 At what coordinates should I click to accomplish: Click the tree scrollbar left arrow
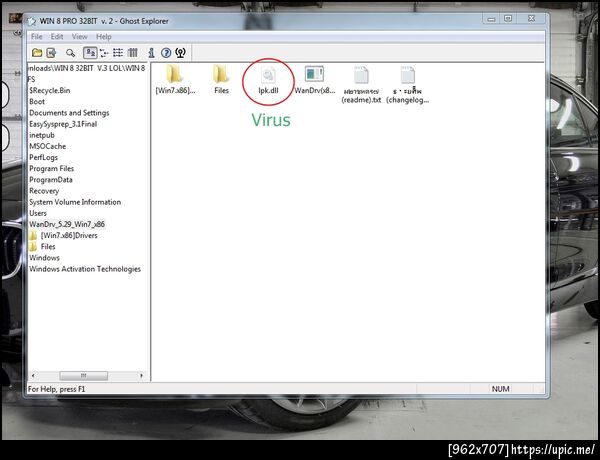pyautogui.click(x=33, y=375)
